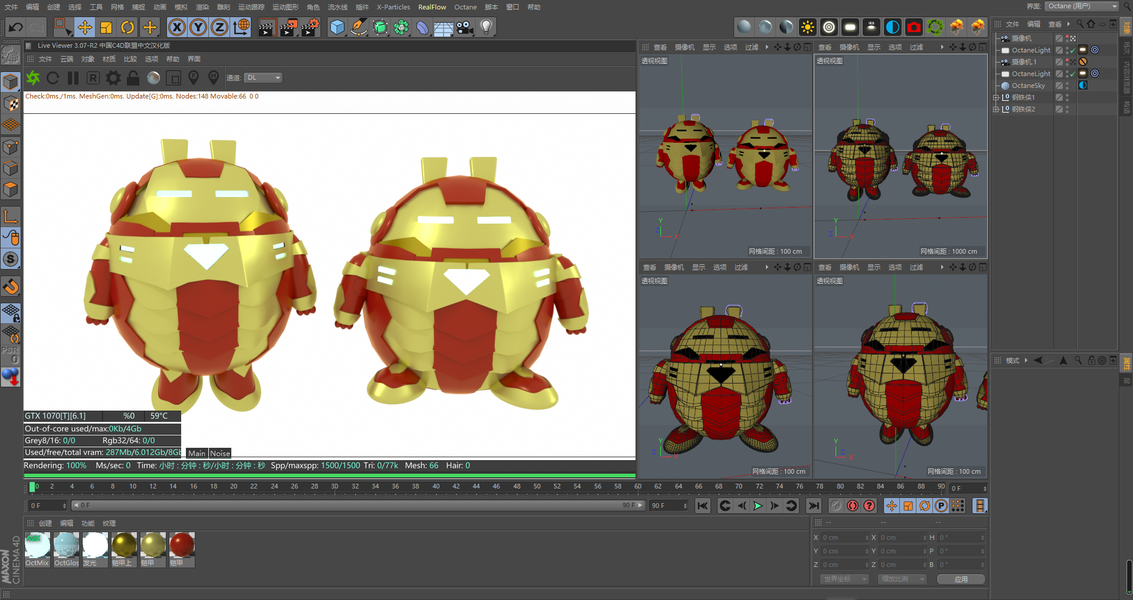This screenshot has width=1133, height=600.
Task: Select the red material sphere thumbnail
Action: (182, 549)
